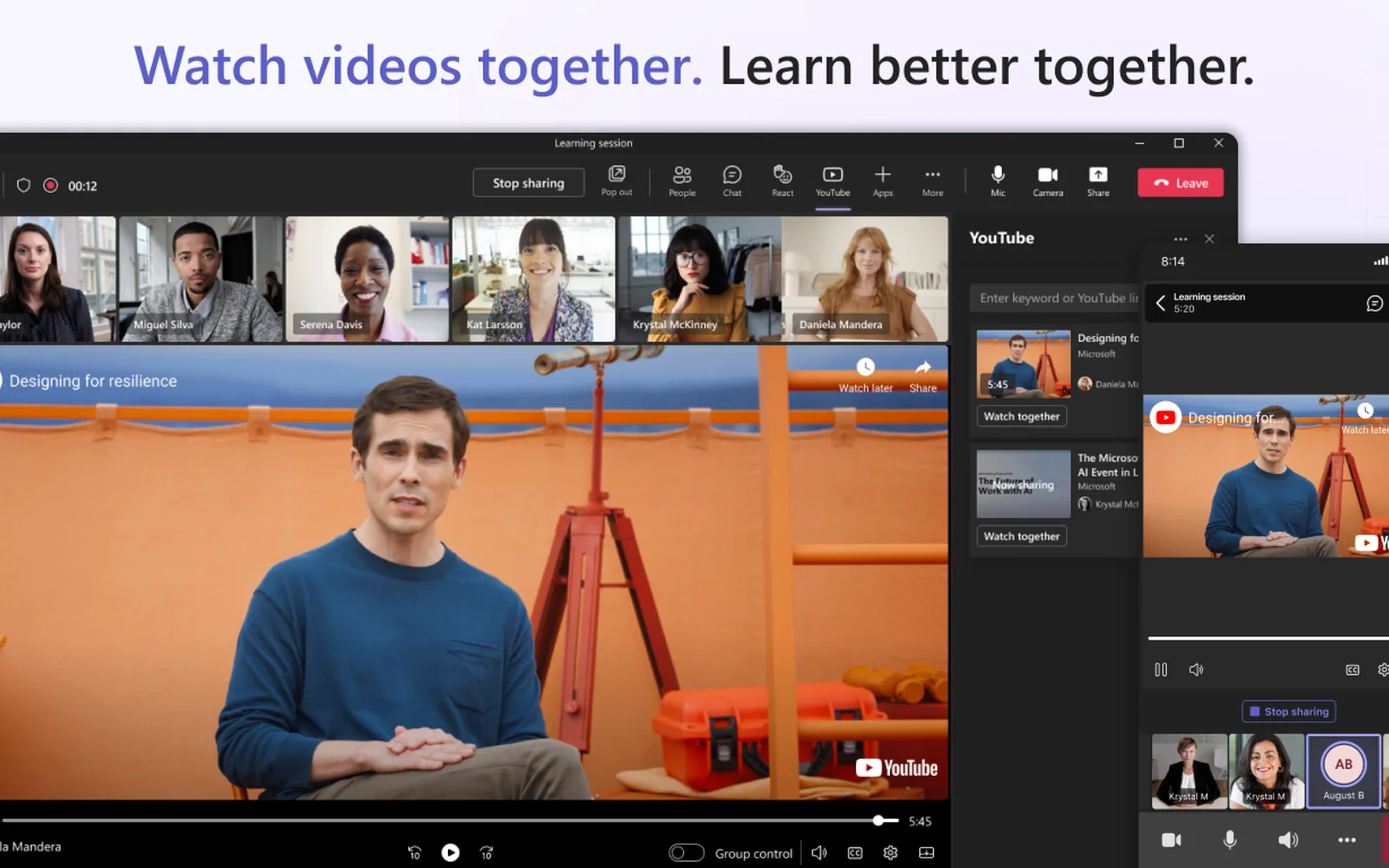Skip forward 10 seconds in video
The height and width of the screenshot is (868, 1389).
click(x=487, y=852)
